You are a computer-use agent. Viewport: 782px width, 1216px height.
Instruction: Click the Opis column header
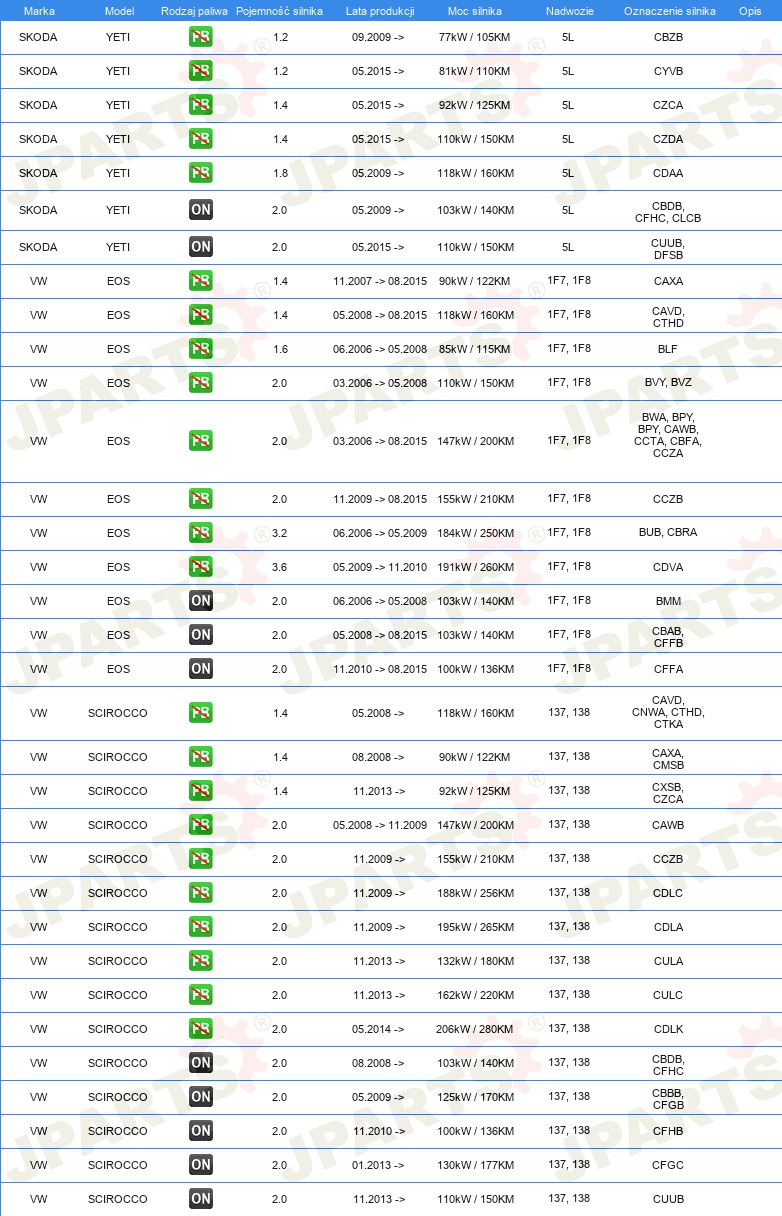tap(749, 10)
